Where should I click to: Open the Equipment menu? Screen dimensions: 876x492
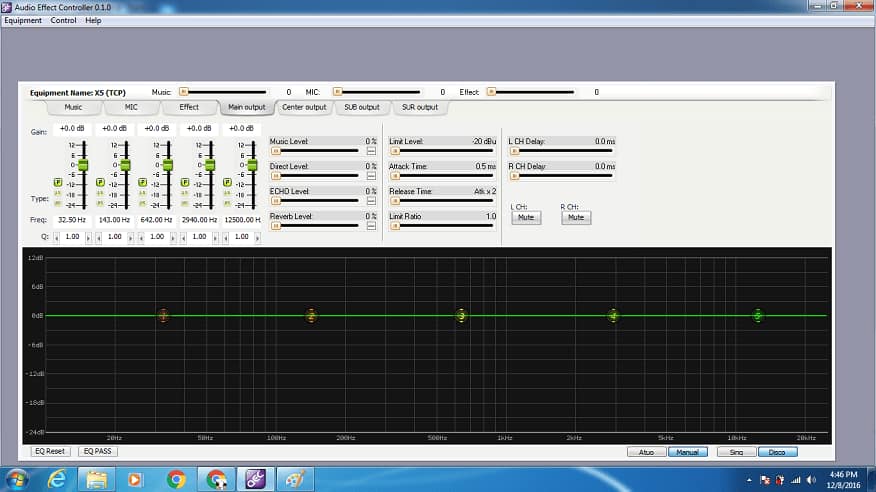[x=23, y=20]
